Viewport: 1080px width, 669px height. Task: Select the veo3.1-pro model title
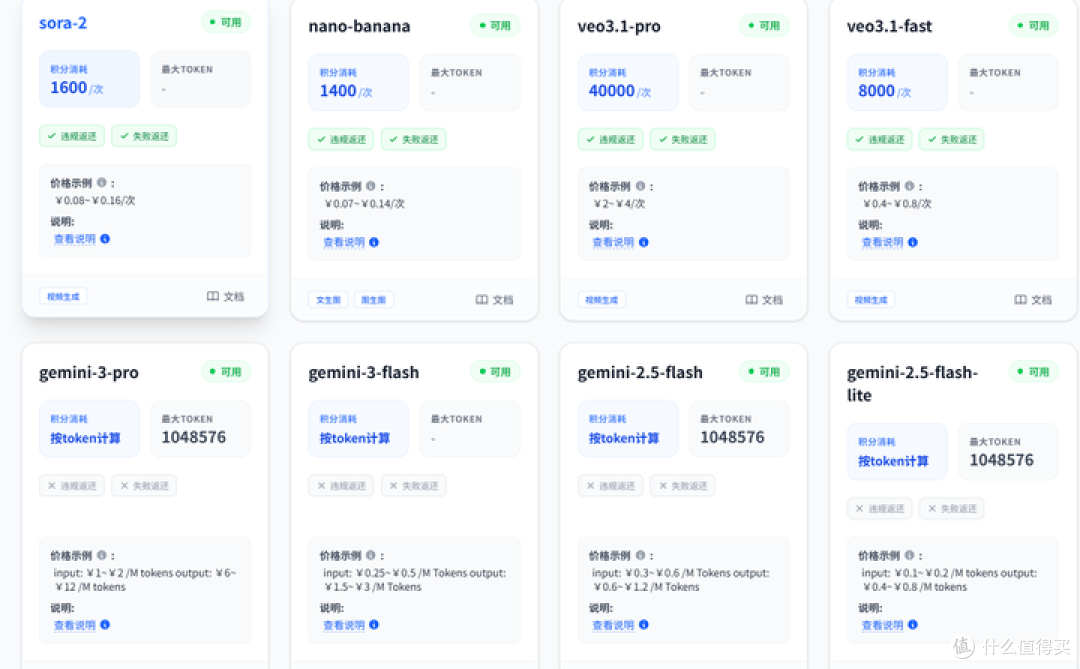619,26
